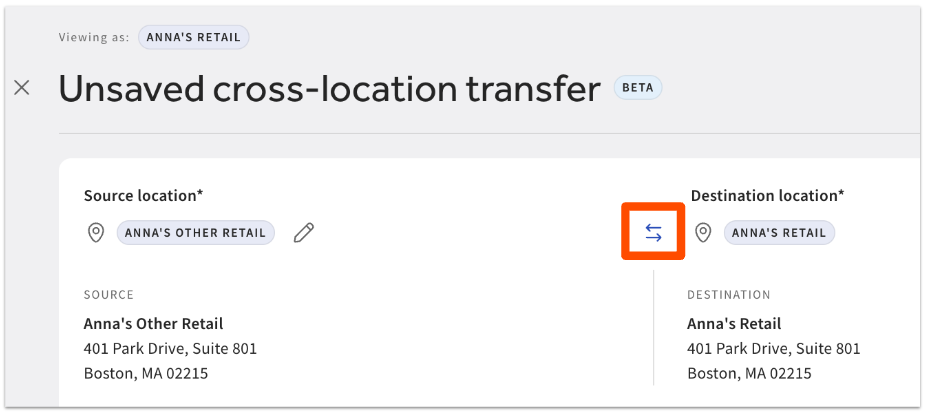Click the DESTINATION section heading
This screenshot has height=415, width=926.
(728, 295)
